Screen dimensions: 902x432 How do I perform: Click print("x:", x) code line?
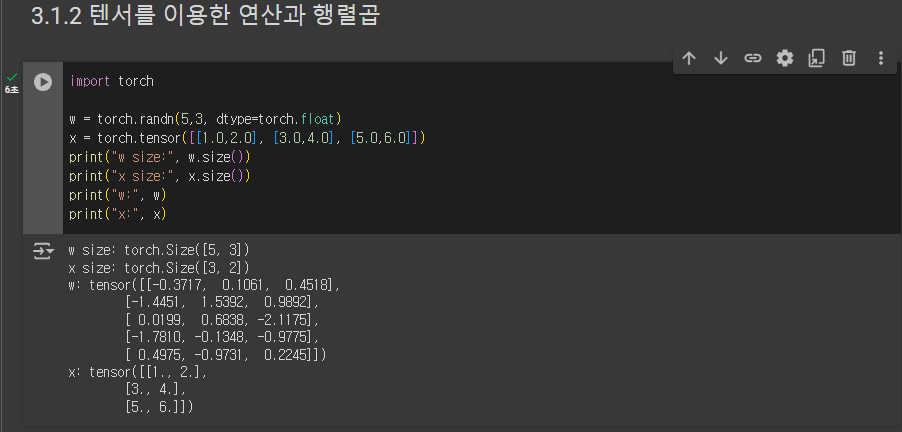click(118, 214)
